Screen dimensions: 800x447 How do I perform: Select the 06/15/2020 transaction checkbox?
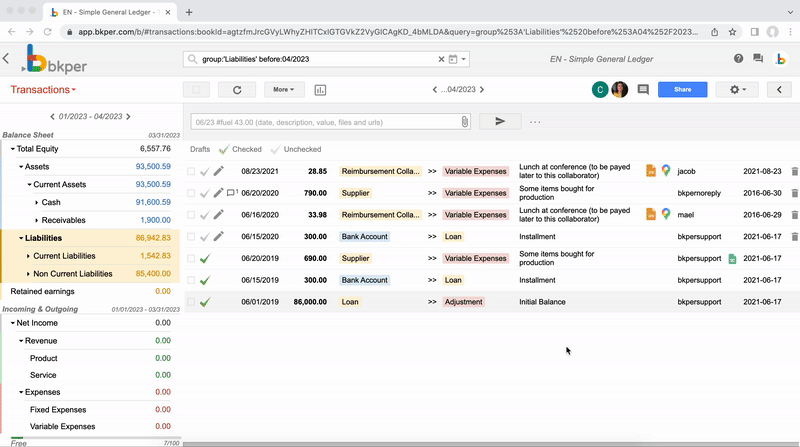click(x=191, y=237)
